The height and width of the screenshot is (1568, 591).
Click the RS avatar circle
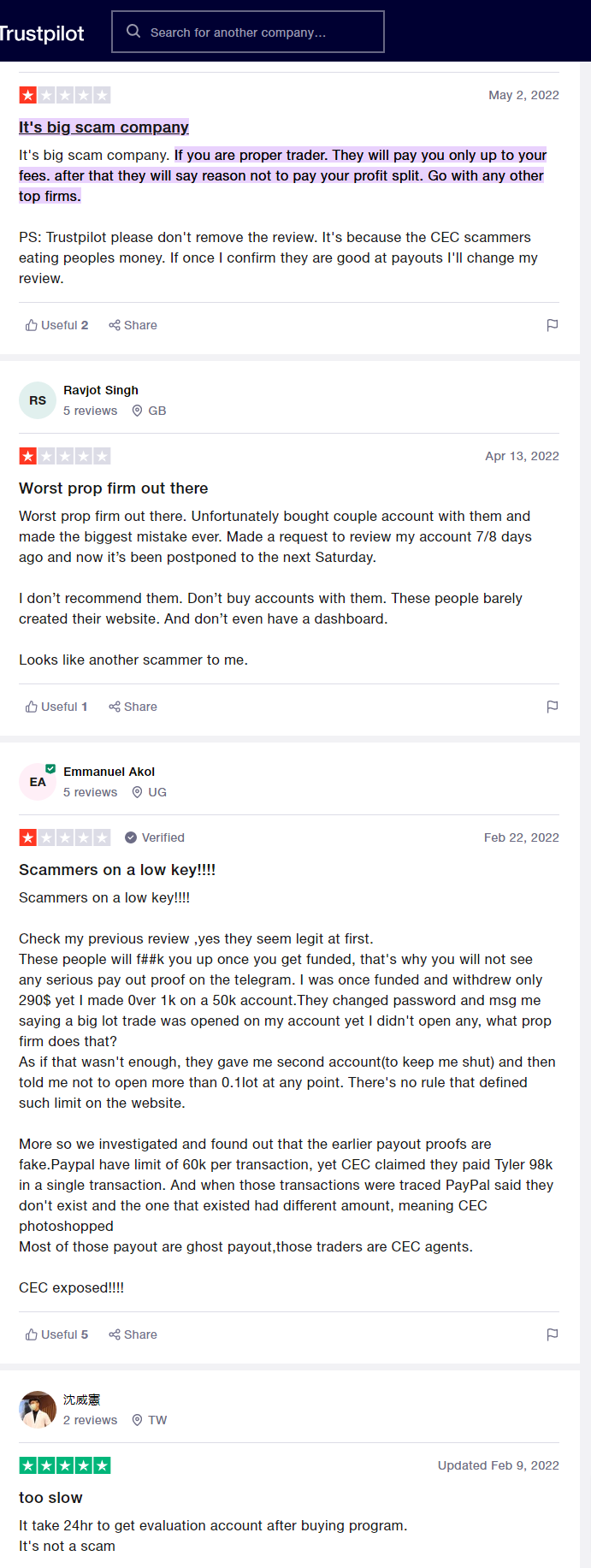(x=38, y=400)
